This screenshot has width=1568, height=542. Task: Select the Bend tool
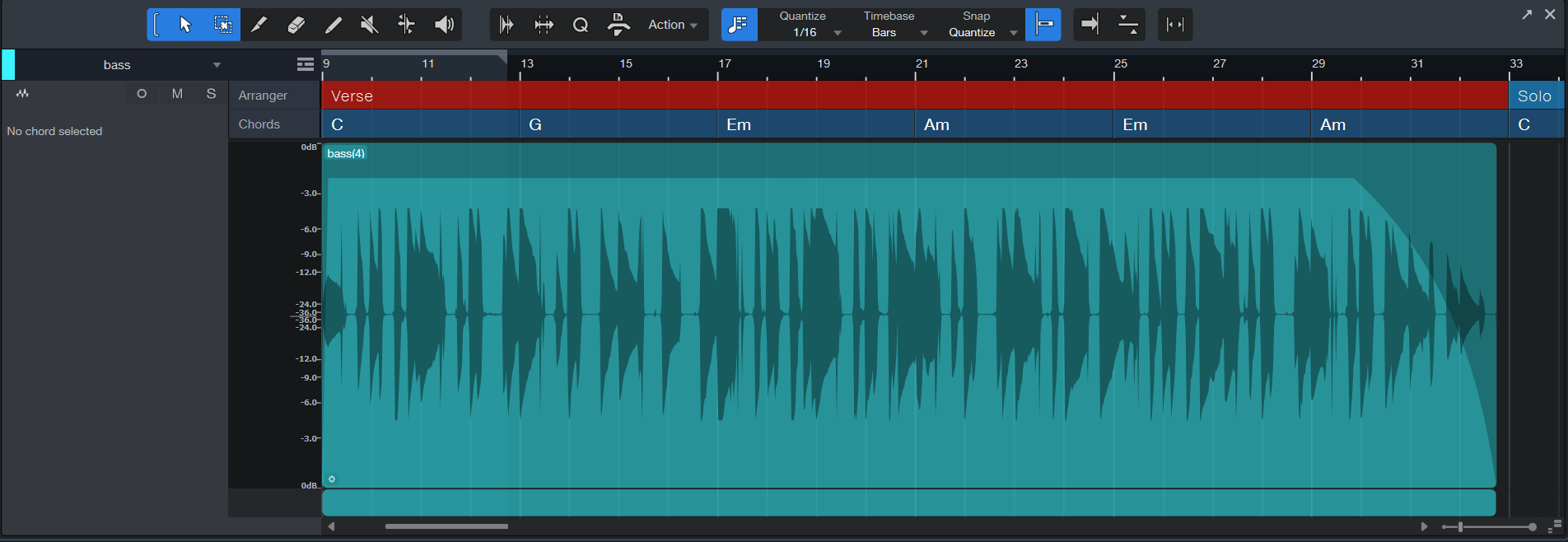[407, 25]
